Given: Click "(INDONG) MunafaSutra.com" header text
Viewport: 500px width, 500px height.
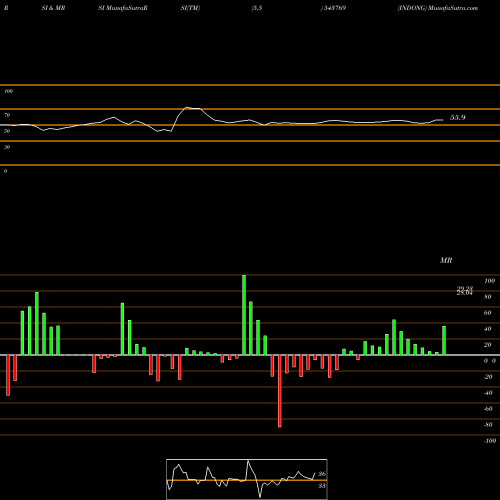Looking at the screenshot, I should tap(438, 8).
